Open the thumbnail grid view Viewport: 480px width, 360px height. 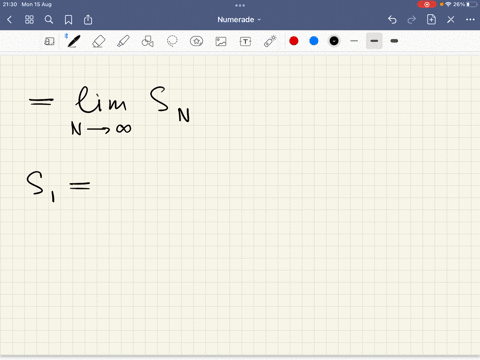coord(29,20)
